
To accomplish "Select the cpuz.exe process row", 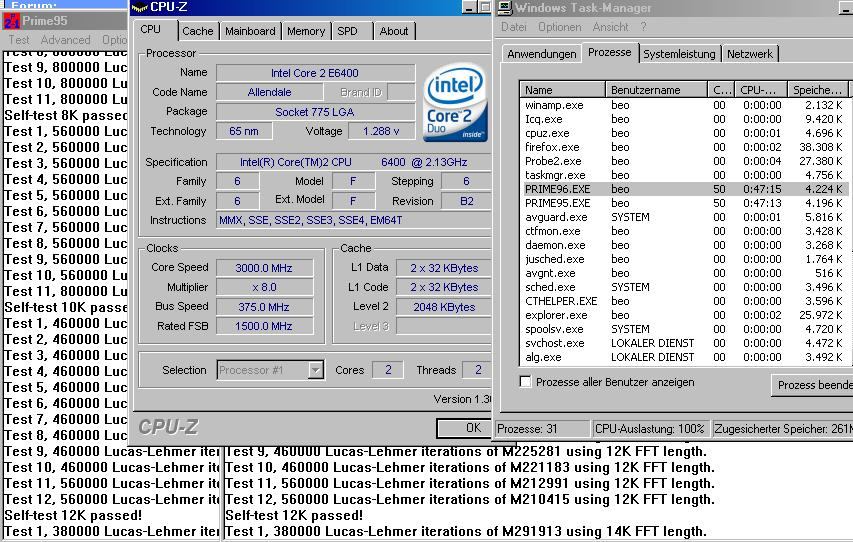I will [684, 133].
